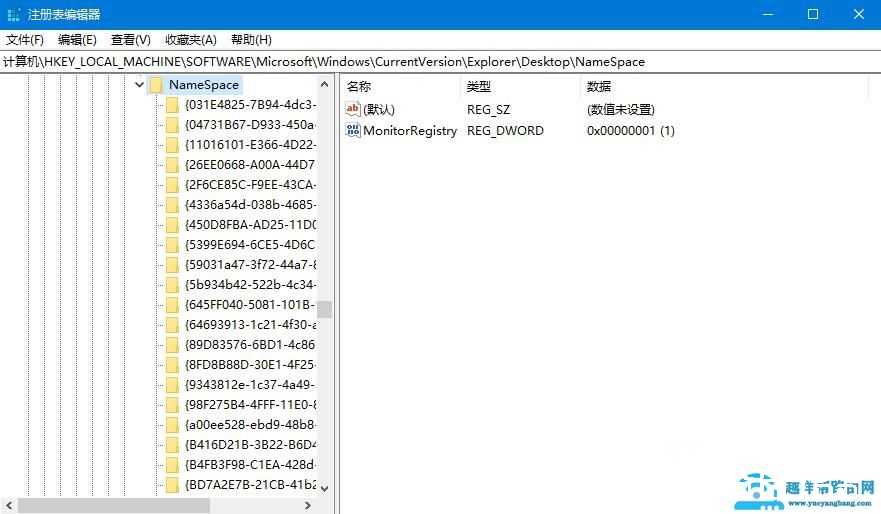The width and height of the screenshot is (881, 514).
Task: Click folder icon of {5399E694-6CE5-4D6C key
Action: (172, 245)
